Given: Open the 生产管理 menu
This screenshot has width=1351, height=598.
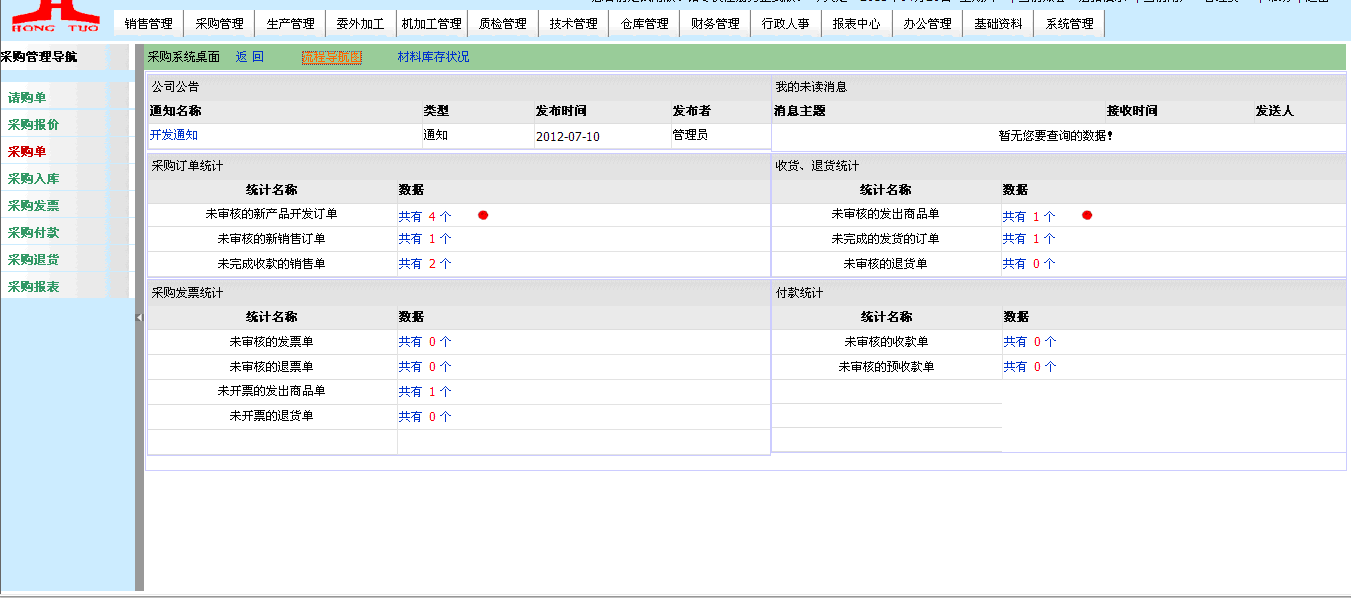Looking at the screenshot, I should [x=291, y=24].
